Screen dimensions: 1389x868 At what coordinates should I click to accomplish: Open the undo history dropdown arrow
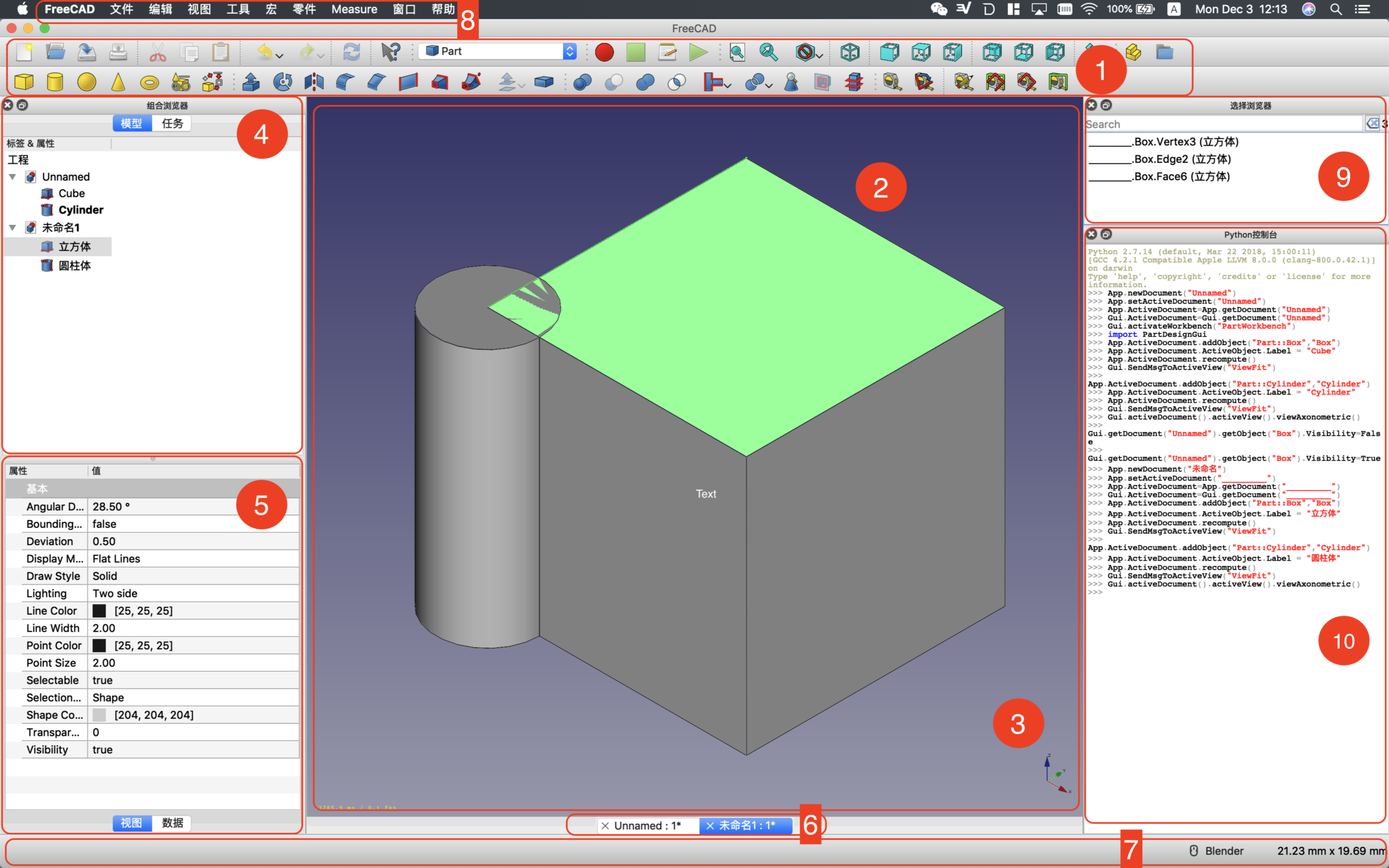280,56
